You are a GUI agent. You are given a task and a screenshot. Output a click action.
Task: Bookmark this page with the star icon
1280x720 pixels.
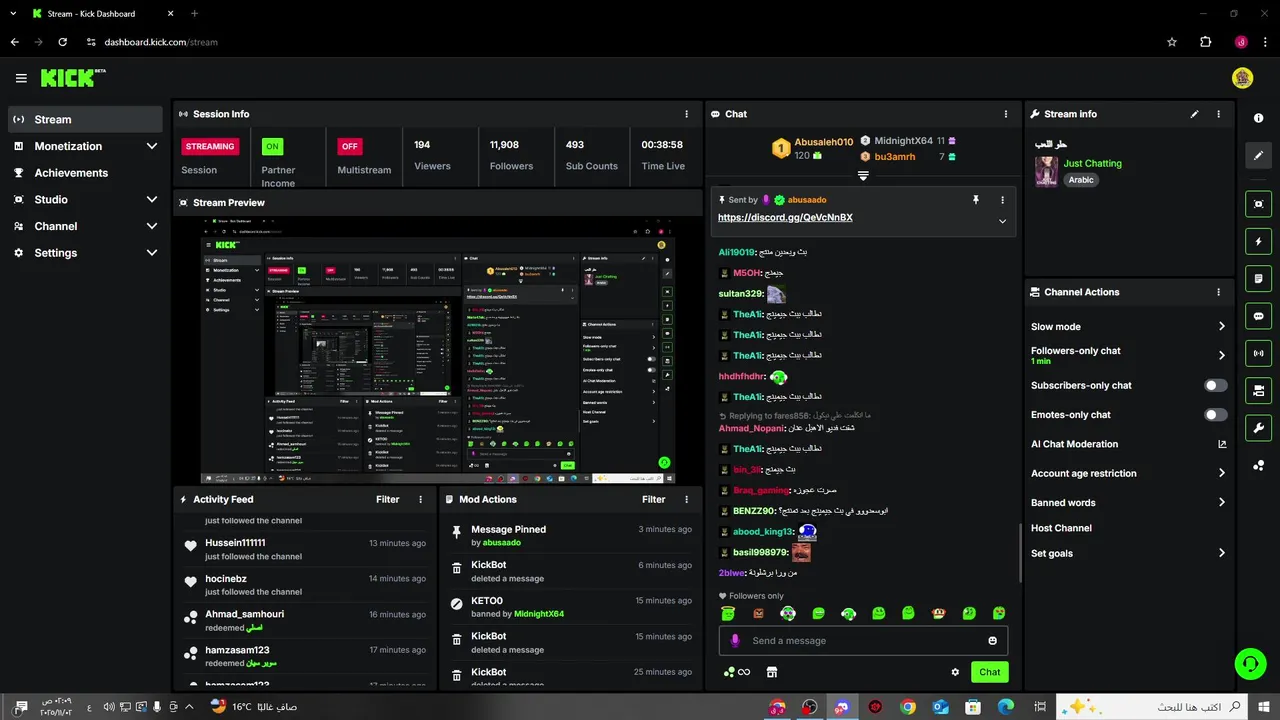coord(1172,42)
